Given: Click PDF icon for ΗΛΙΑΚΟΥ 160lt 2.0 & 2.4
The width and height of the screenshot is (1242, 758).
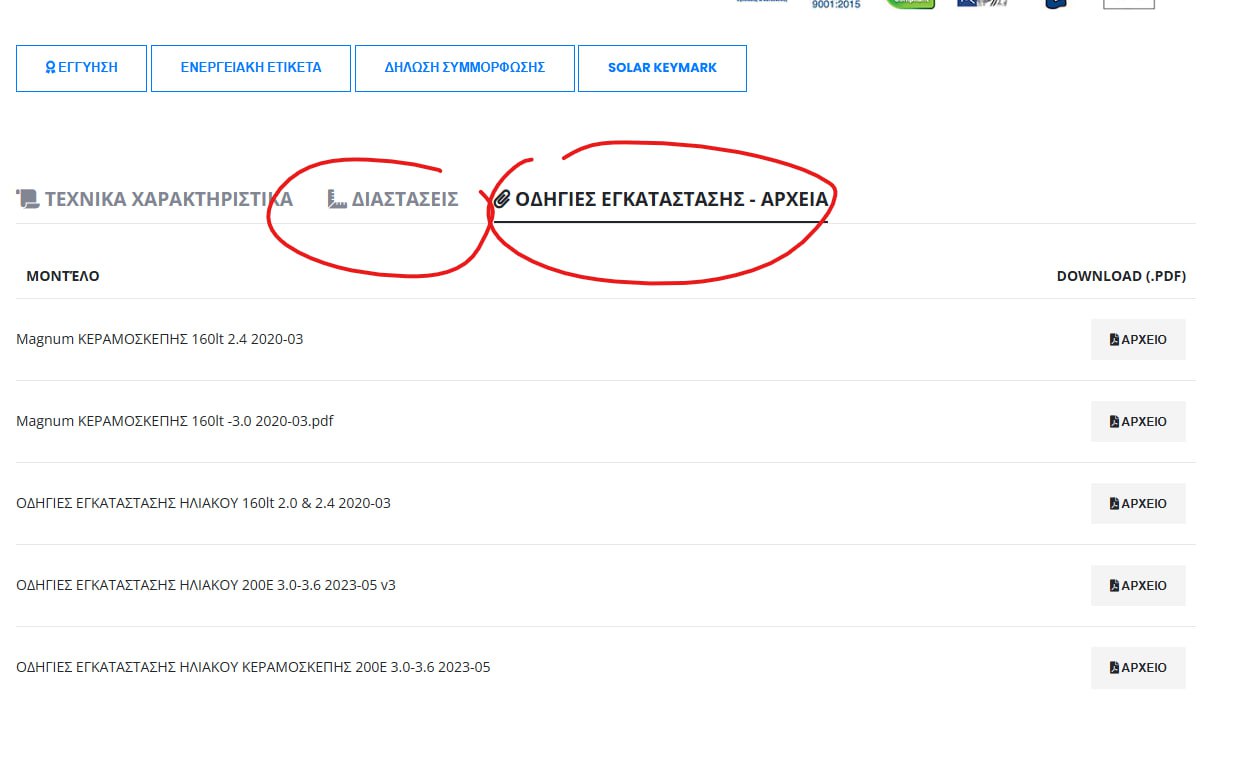Looking at the screenshot, I should tap(1114, 504).
